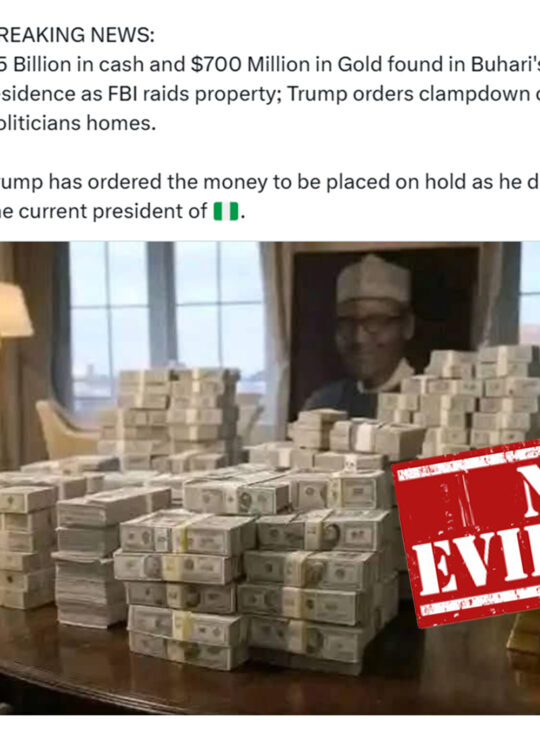Click the "Billion in cash" text
540x730 pixels.
[99, 65]
